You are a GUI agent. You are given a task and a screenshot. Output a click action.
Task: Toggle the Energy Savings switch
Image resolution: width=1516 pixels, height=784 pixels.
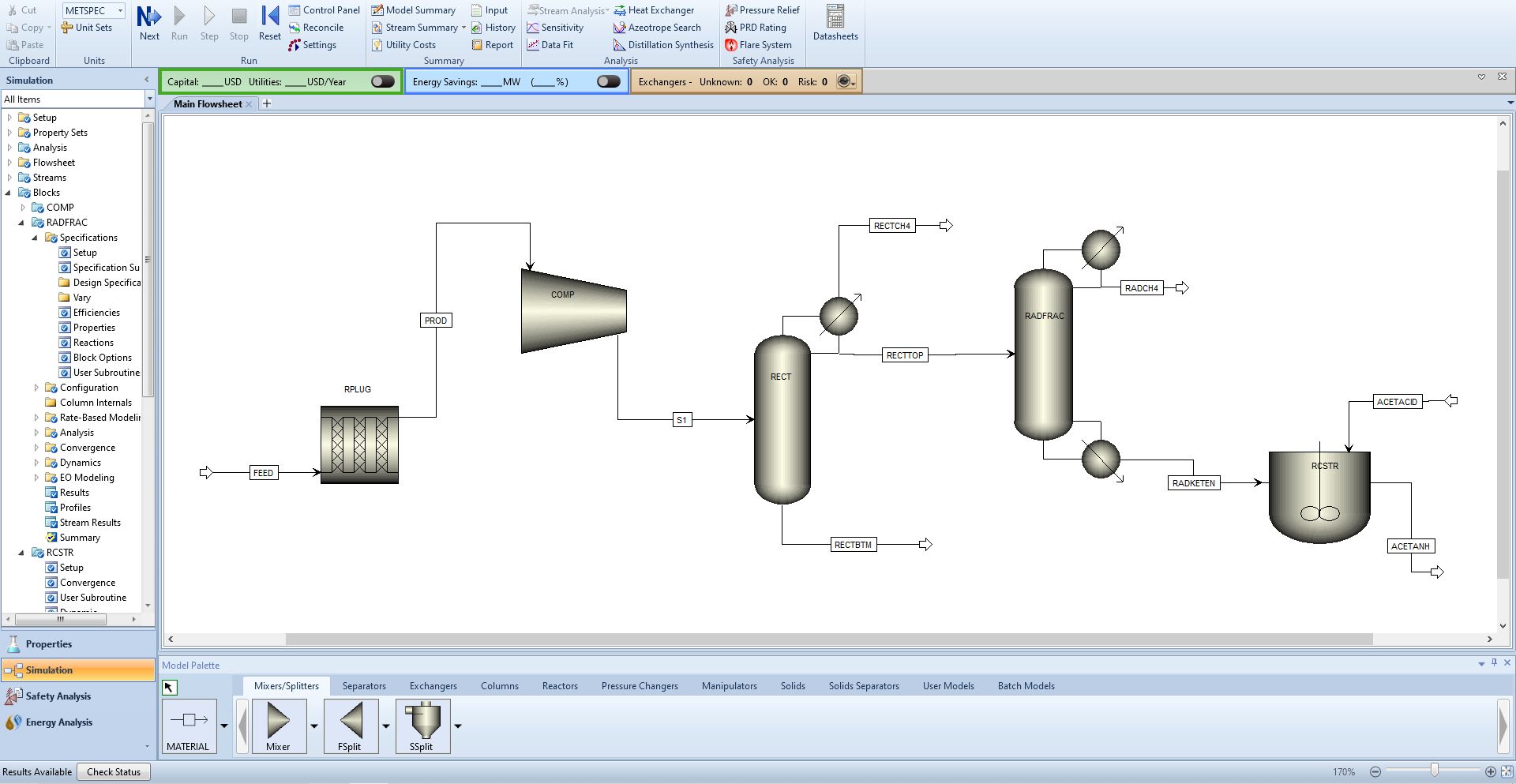click(609, 81)
